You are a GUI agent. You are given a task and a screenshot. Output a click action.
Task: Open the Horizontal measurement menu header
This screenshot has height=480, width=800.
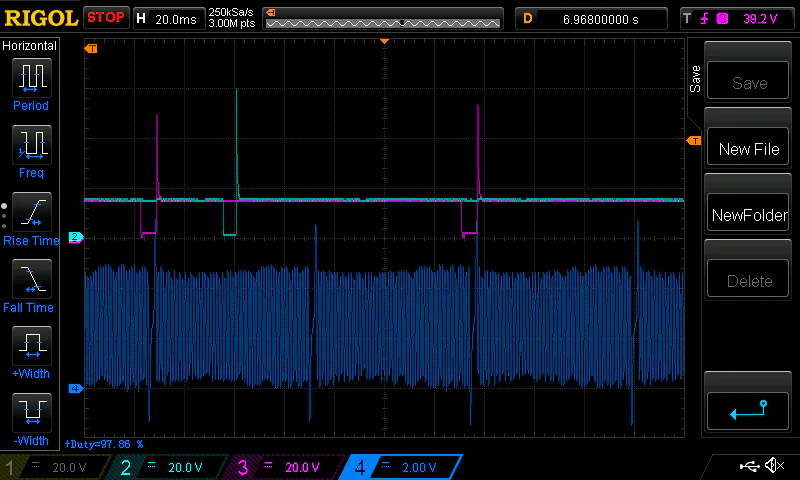click(x=30, y=46)
